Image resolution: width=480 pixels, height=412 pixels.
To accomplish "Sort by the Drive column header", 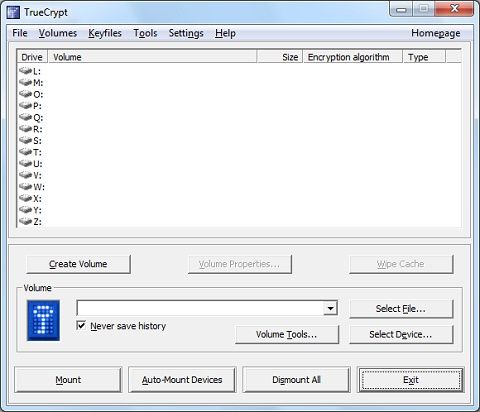I will [32, 57].
